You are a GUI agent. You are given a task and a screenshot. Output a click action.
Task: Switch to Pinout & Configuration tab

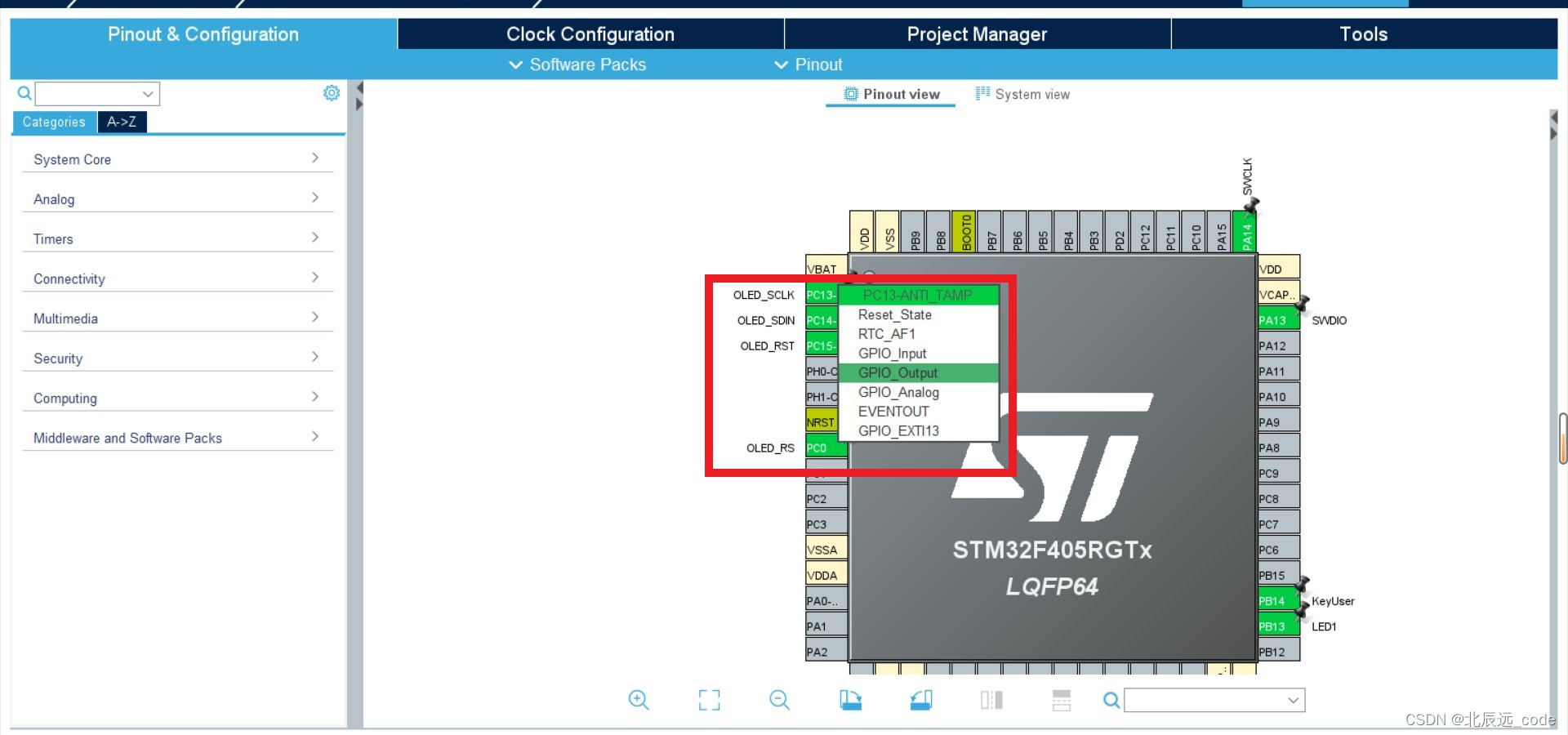pos(203,34)
